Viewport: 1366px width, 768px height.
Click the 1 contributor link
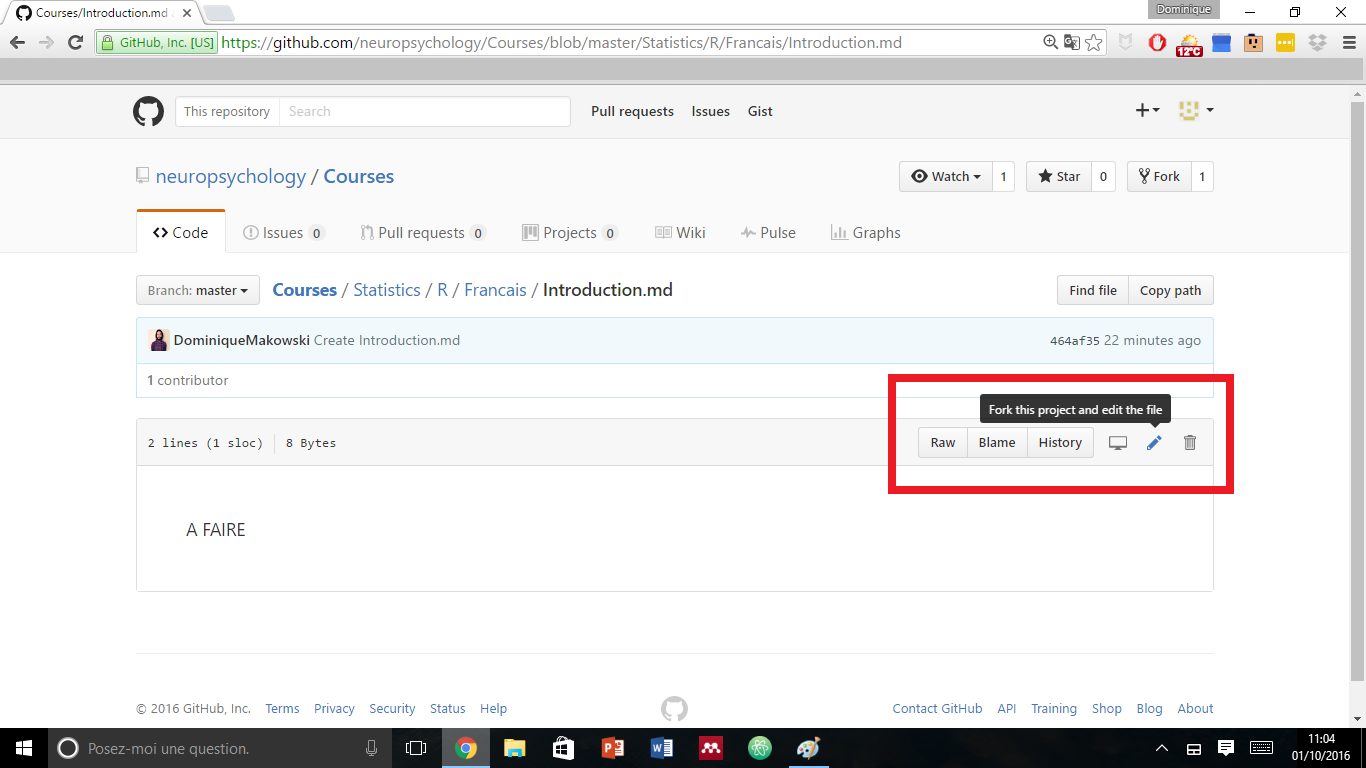(187, 380)
